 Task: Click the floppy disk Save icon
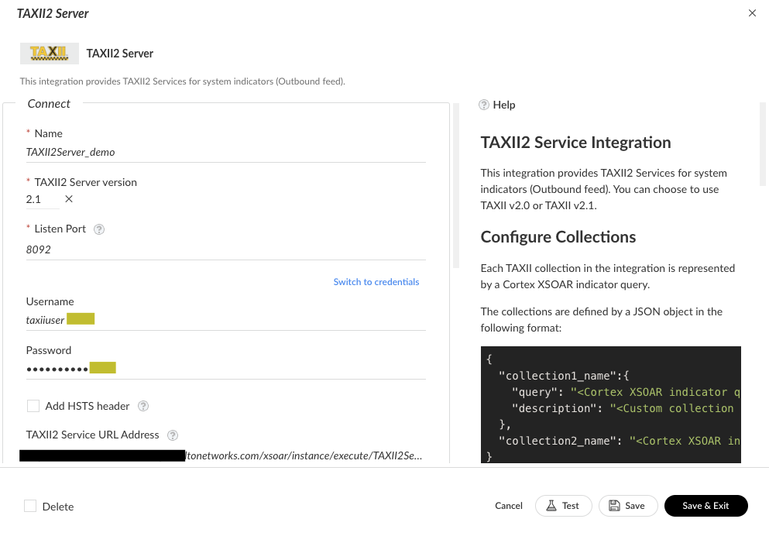[x=614, y=506]
